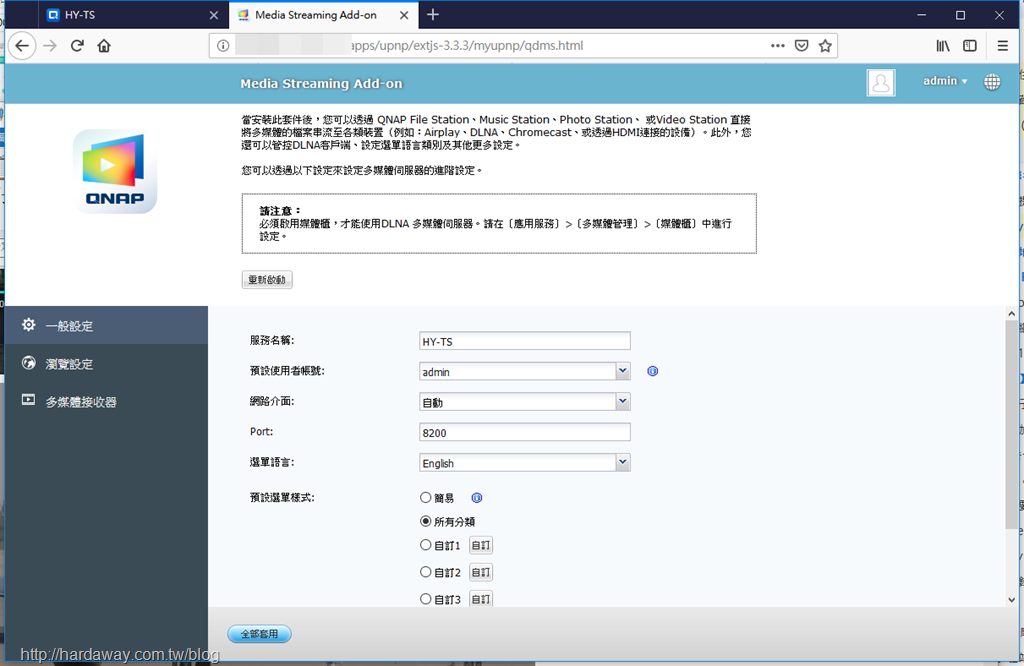The image size is (1024, 666).
Task: Choose the 自訂1 radio option
Action: click(426, 545)
